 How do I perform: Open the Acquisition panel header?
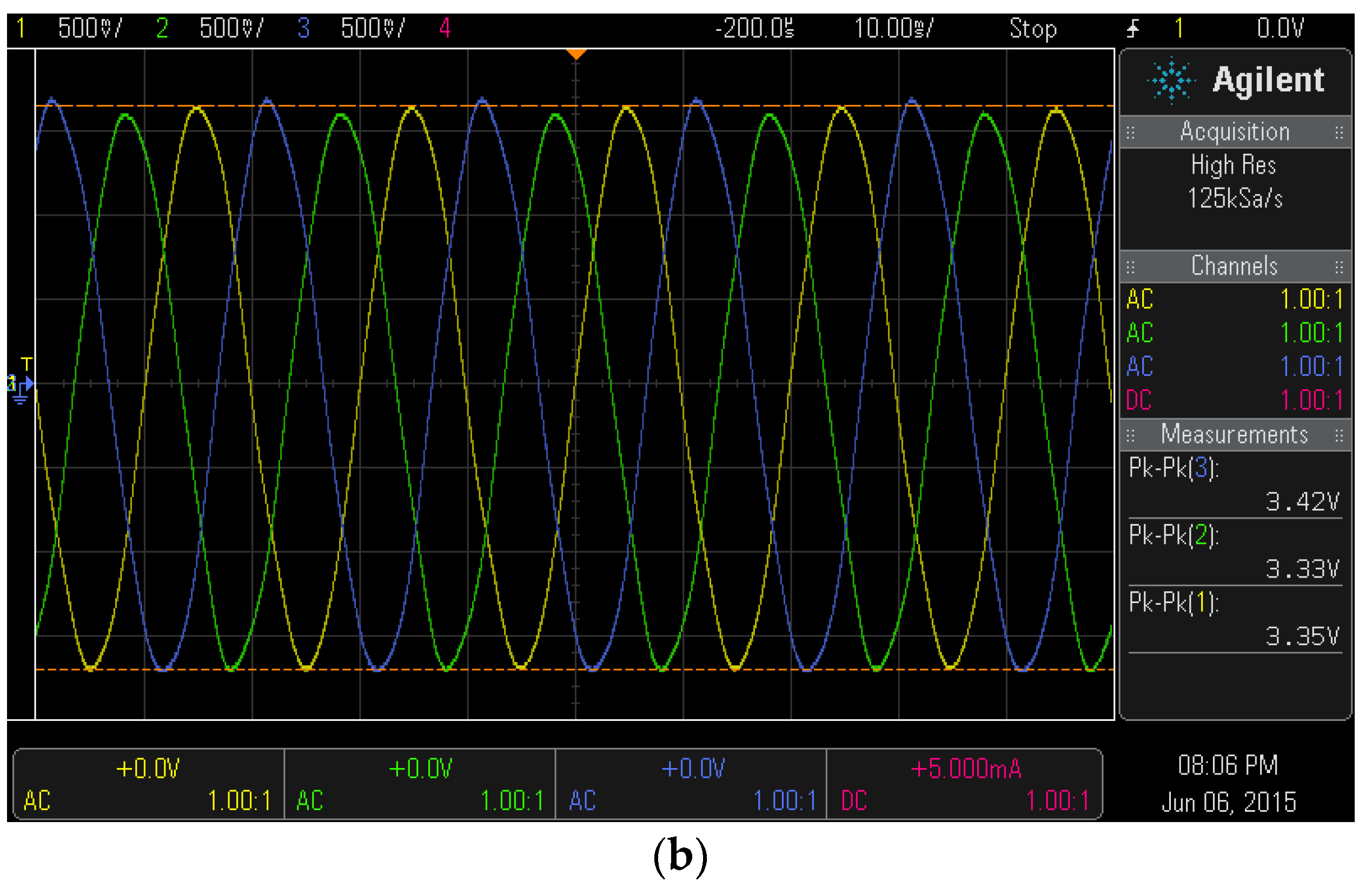tap(1235, 133)
